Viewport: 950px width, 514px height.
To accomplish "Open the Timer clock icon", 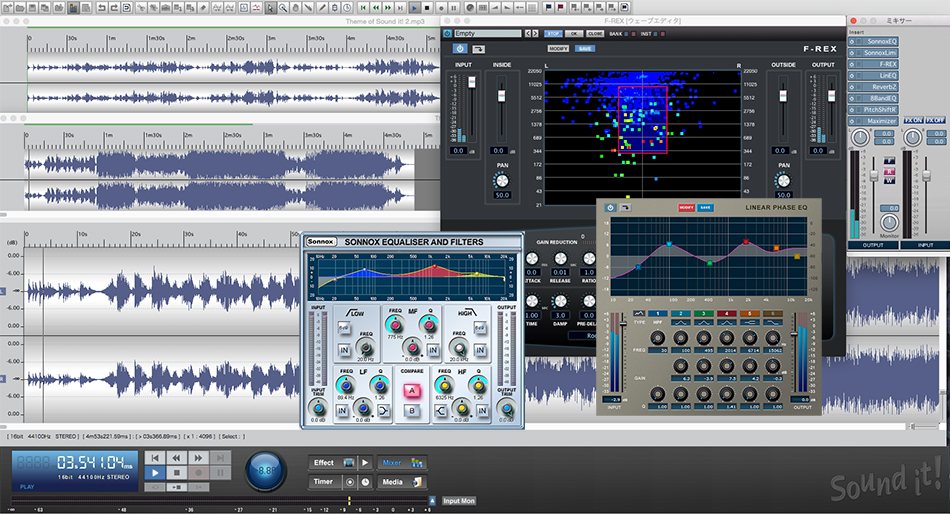I will (x=365, y=482).
